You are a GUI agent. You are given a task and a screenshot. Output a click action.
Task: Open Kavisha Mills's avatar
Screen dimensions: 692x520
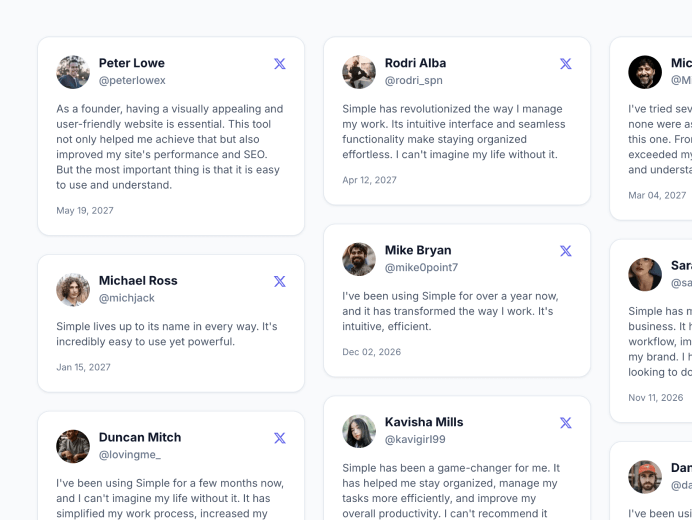click(359, 431)
